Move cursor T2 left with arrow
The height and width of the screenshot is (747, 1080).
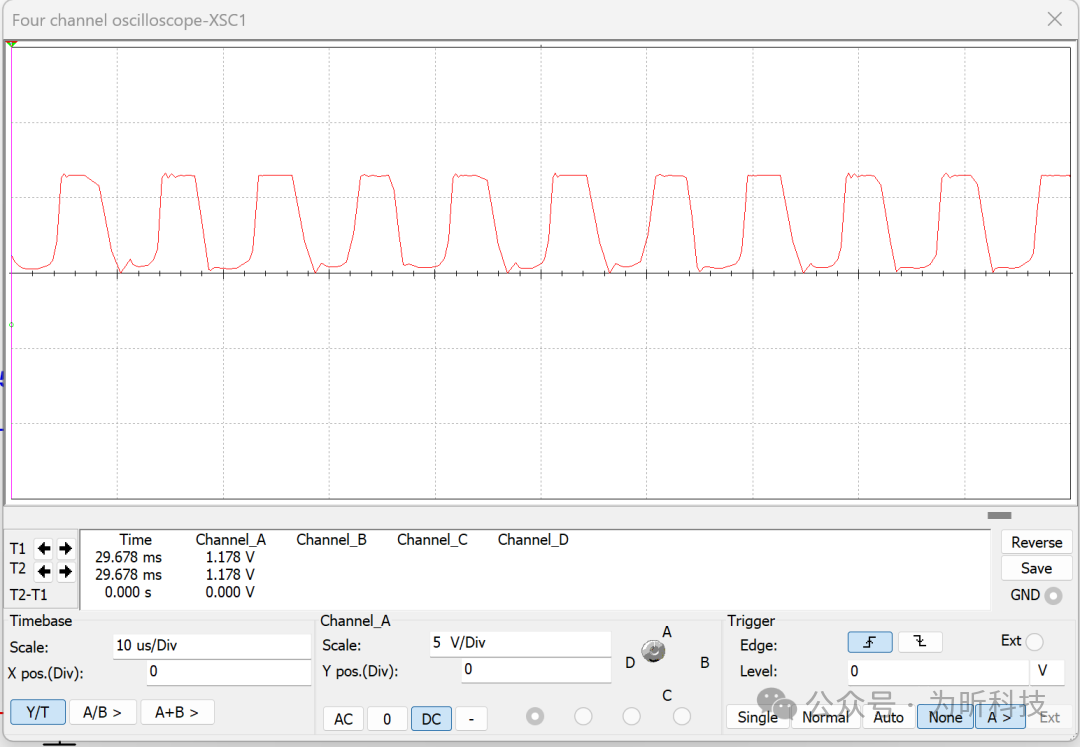point(44,571)
